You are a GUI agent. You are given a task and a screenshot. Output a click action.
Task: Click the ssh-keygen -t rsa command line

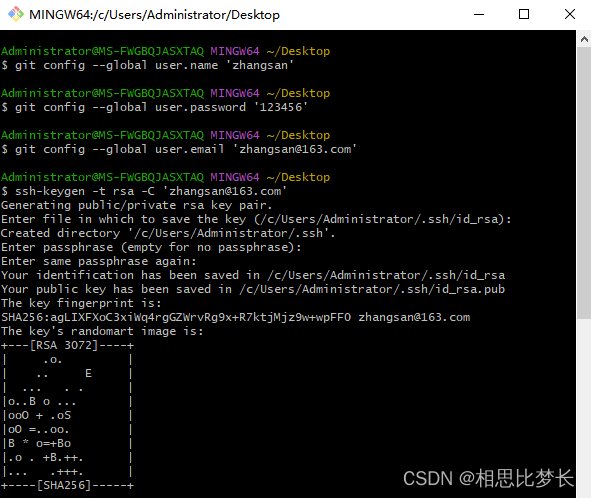click(144, 191)
